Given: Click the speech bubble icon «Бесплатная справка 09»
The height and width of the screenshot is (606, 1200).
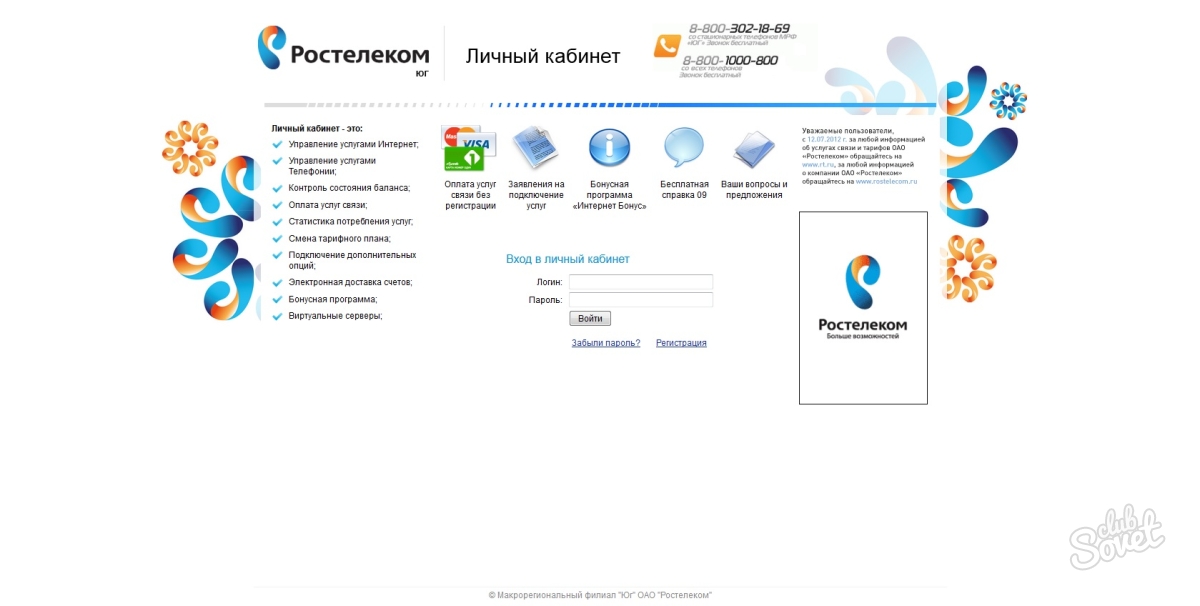Looking at the screenshot, I should tap(682, 146).
